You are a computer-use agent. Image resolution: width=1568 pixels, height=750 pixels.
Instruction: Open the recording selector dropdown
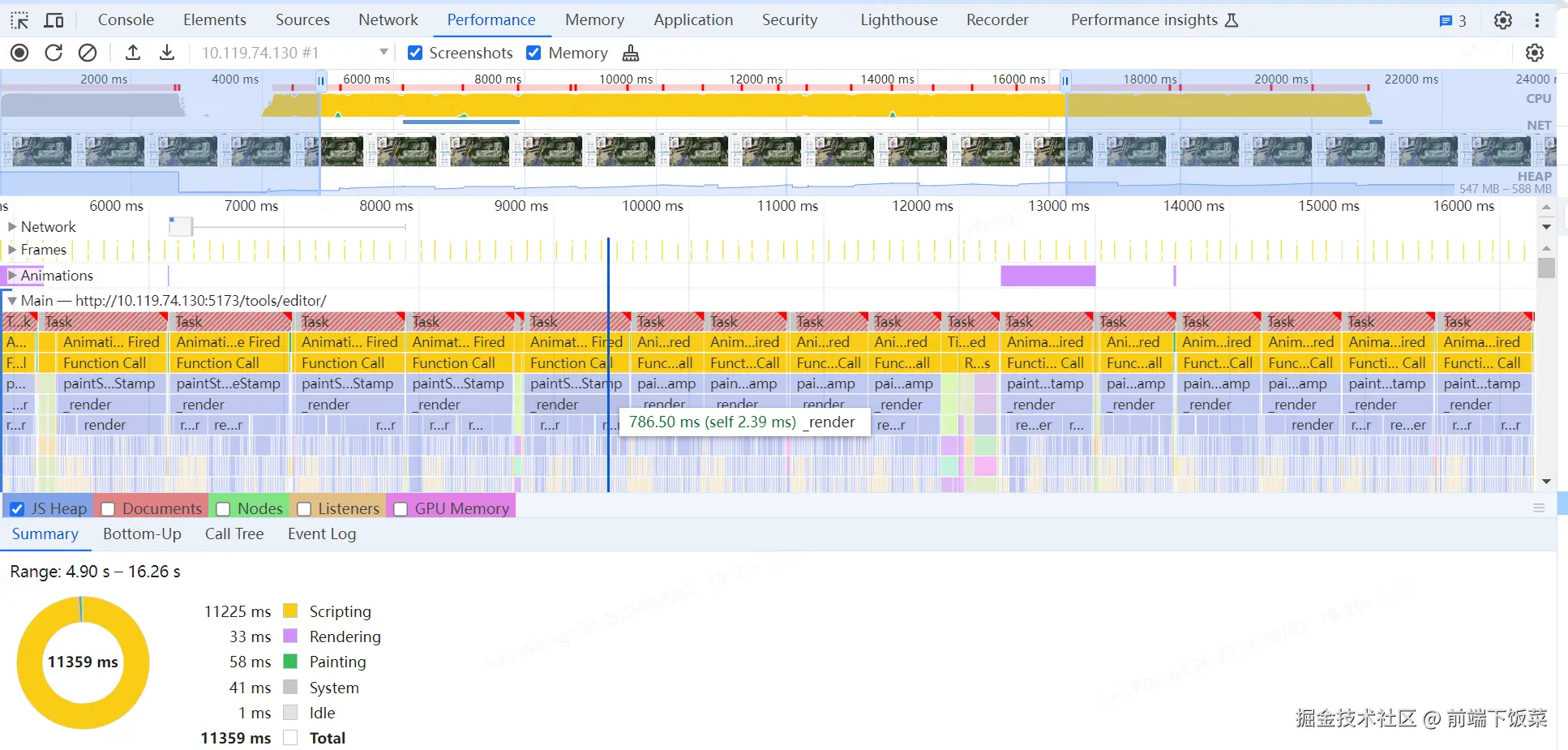click(383, 53)
